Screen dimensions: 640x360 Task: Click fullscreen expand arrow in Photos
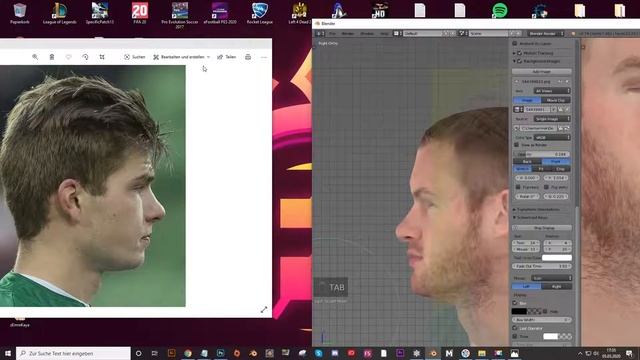pyautogui.click(x=264, y=310)
